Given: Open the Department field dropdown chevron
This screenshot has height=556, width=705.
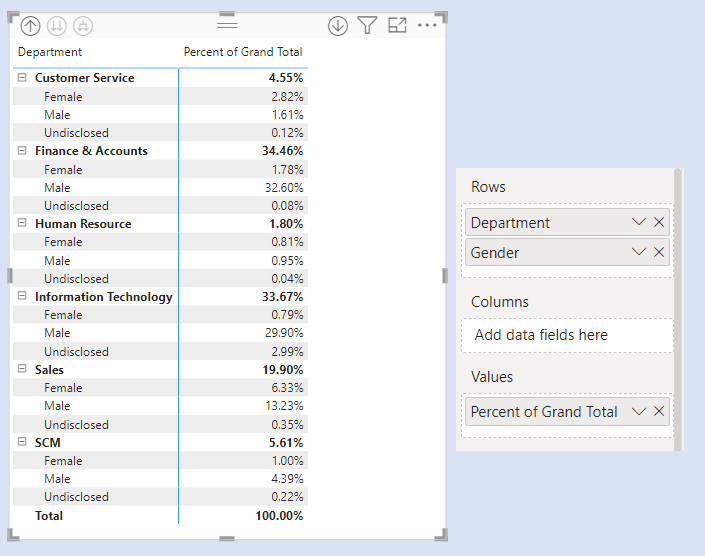Looking at the screenshot, I should point(639,222).
